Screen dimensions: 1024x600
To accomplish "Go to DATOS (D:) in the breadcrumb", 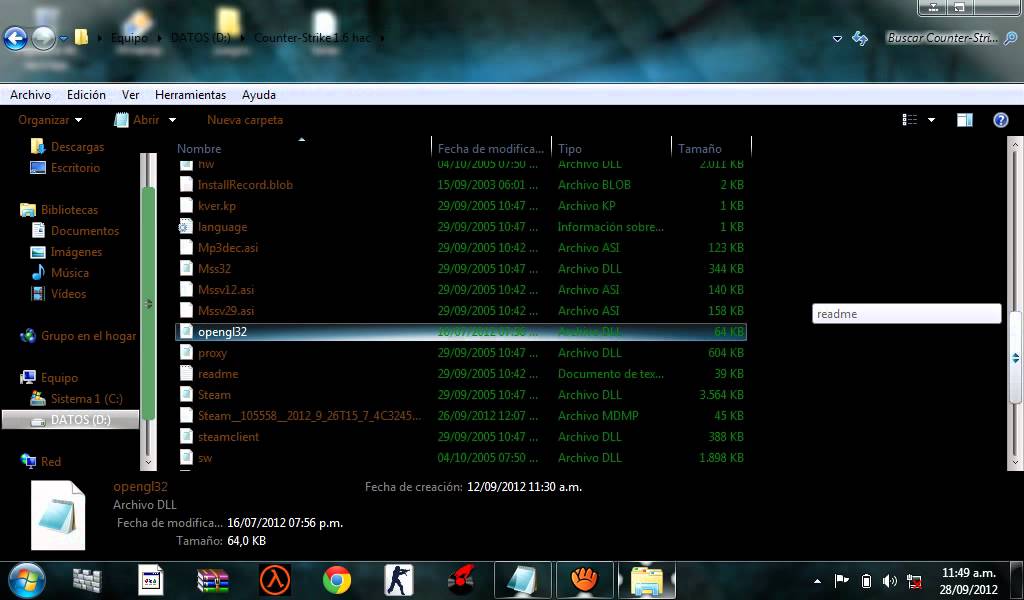I will pos(200,38).
